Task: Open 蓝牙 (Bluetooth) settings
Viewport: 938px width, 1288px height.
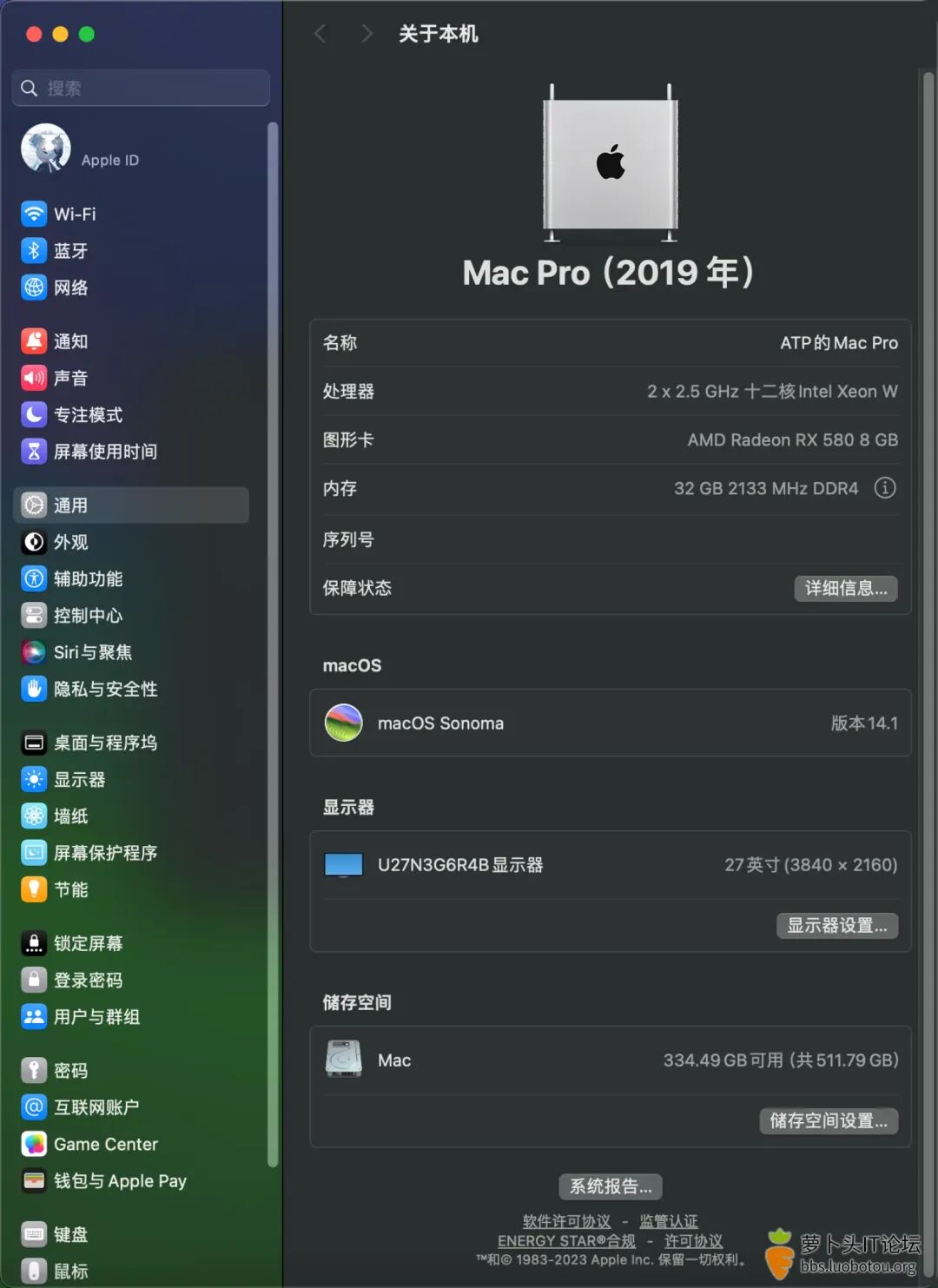Action: point(69,250)
